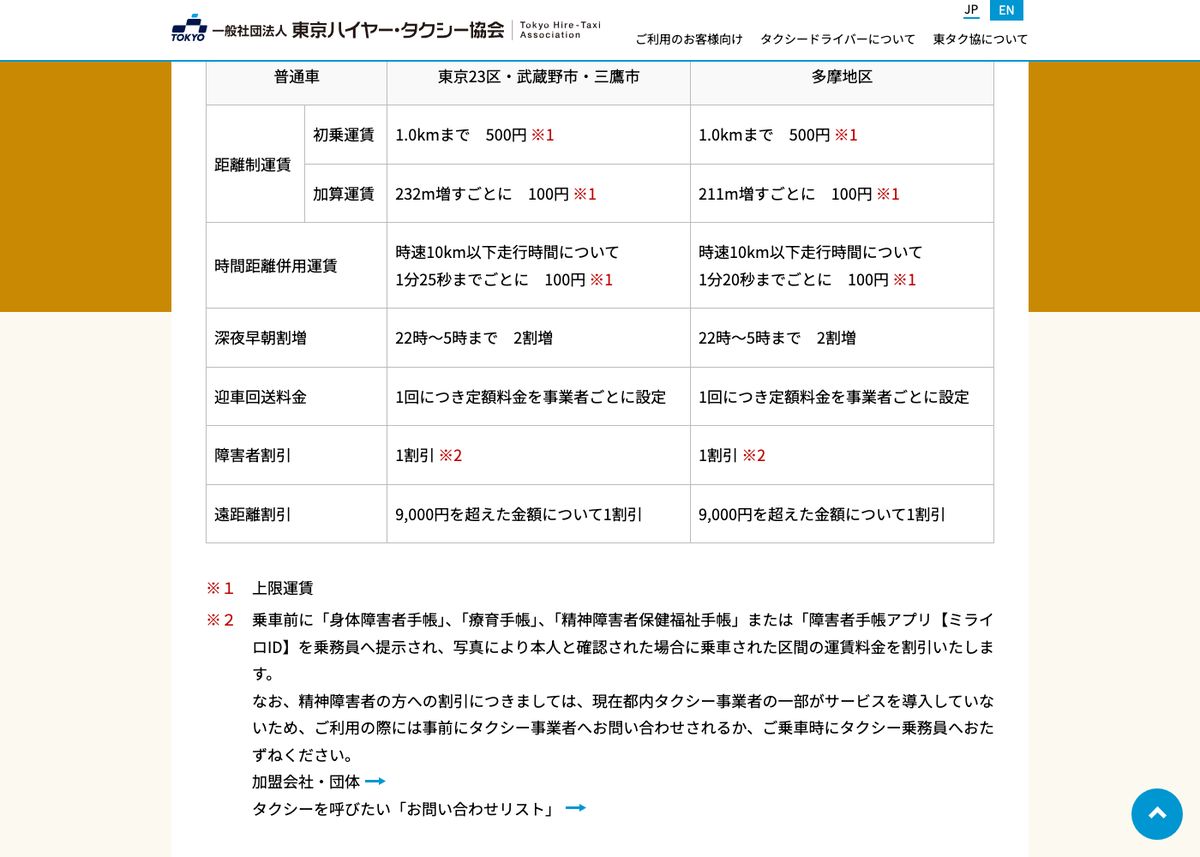The width and height of the screenshot is (1200, 857).
Task: Click the arrow next to 加盟会社・団体
Action: click(x=375, y=781)
